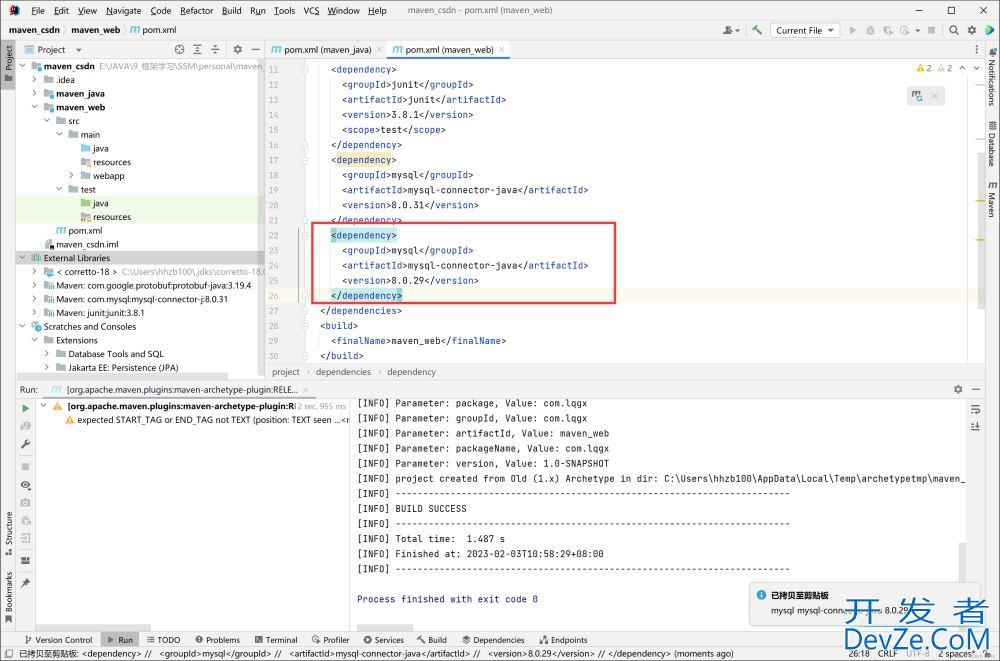Open editor tabs more-options menu
Screen dimensions: 1000x661
976,49
